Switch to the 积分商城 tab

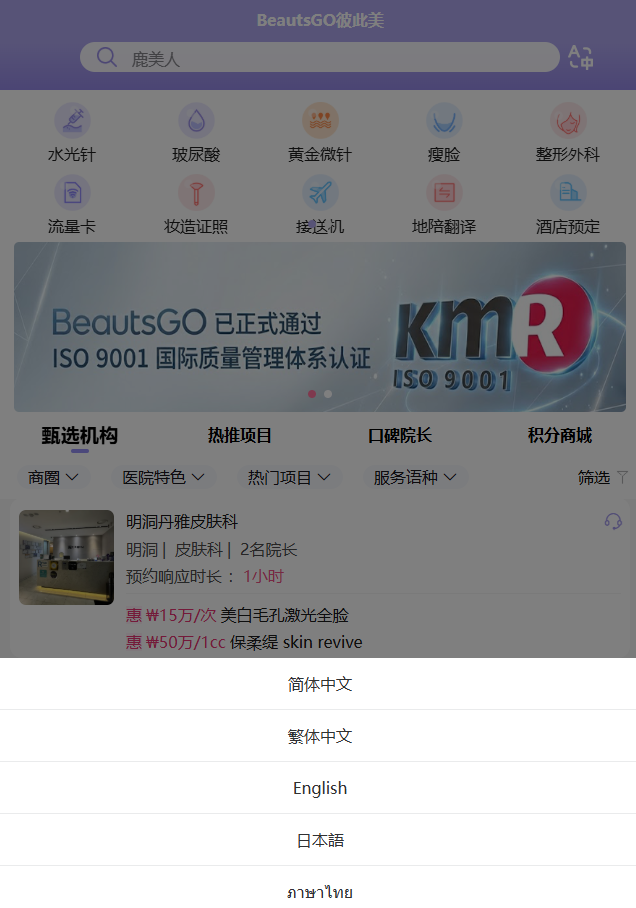(560, 435)
